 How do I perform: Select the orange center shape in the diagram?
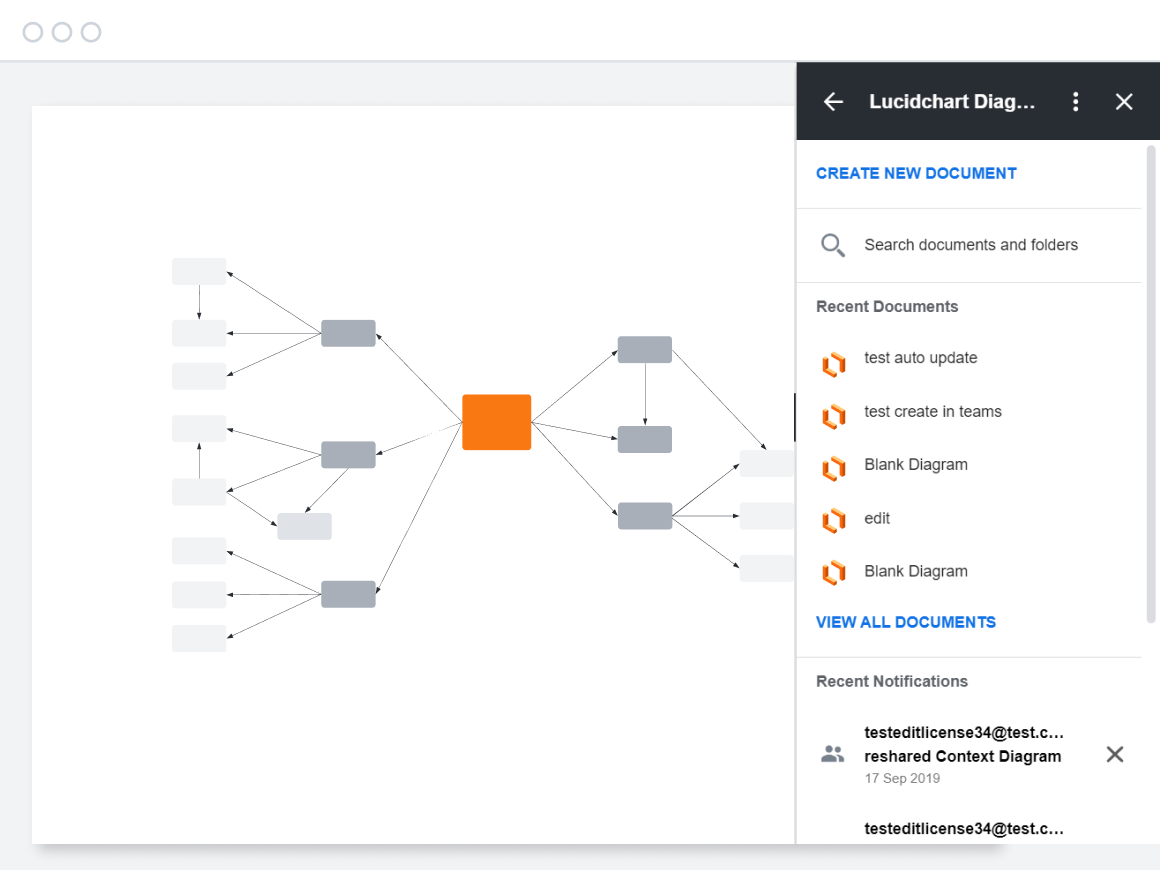point(496,422)
